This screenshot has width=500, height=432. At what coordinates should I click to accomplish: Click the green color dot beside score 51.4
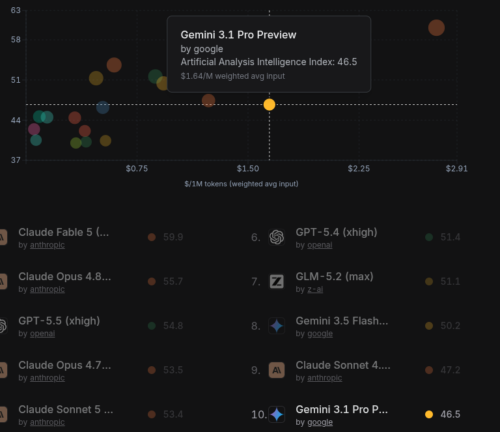click(429, 237)
